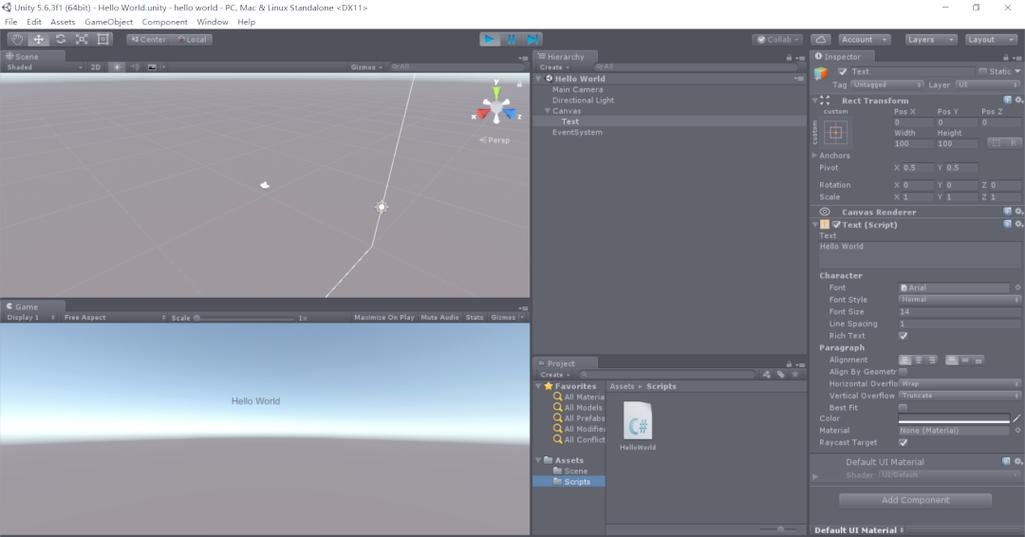The image size is (1025, 537).
Task: Select the HelloWorld C# script
Action: (x=638, y=426)
